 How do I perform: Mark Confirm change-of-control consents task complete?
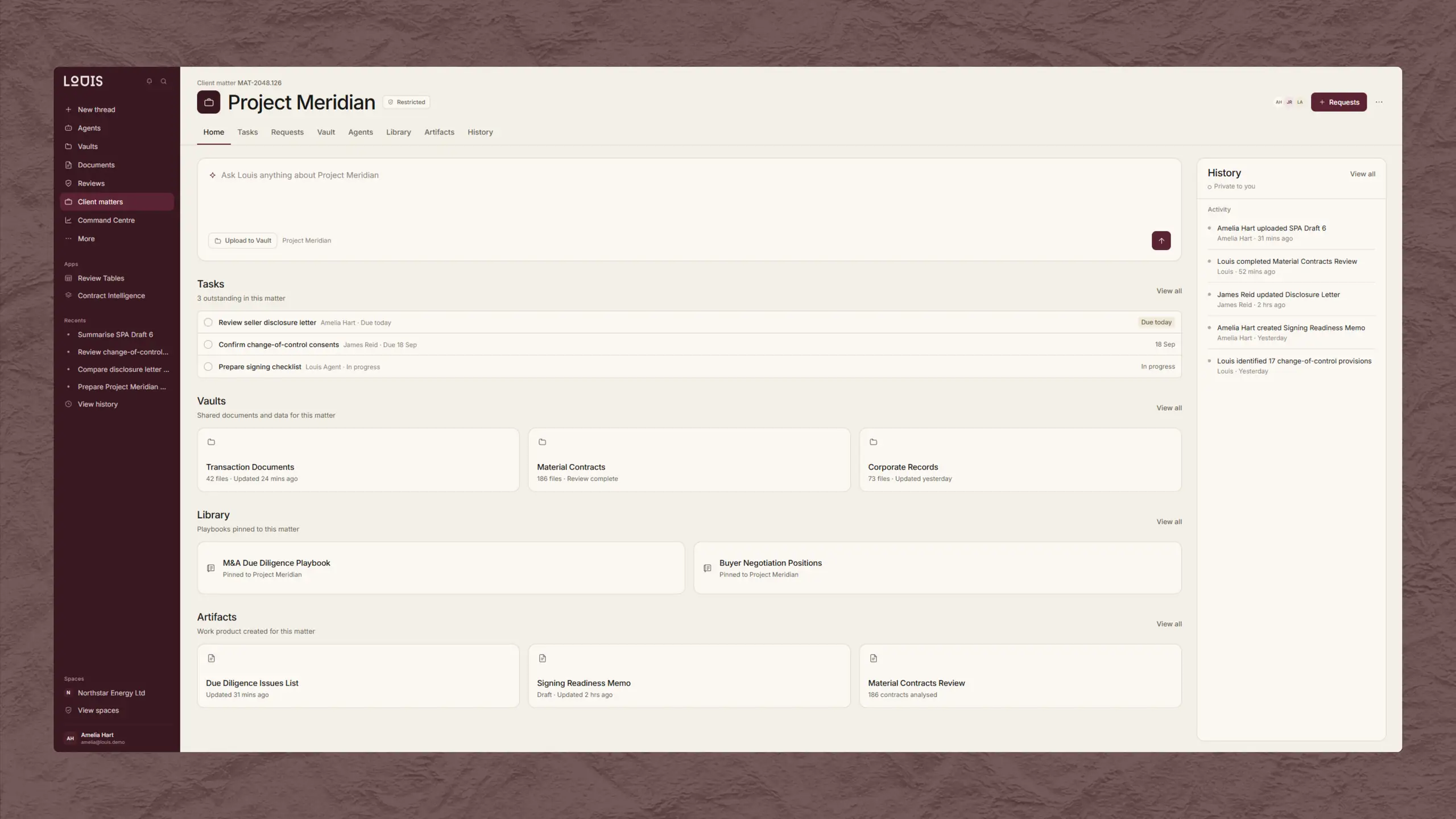(208, 345)
